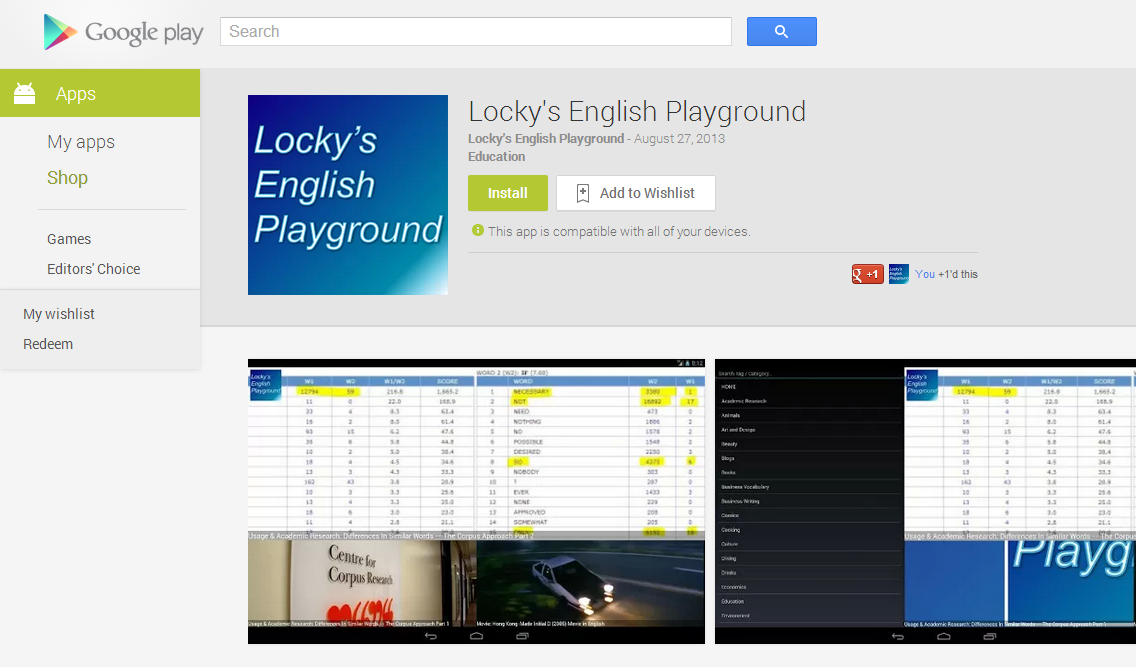Click the Android robot Apps icon
The height and width of the screenshot is (667, 1136).
pyautogui.click(x=25, y=93)
